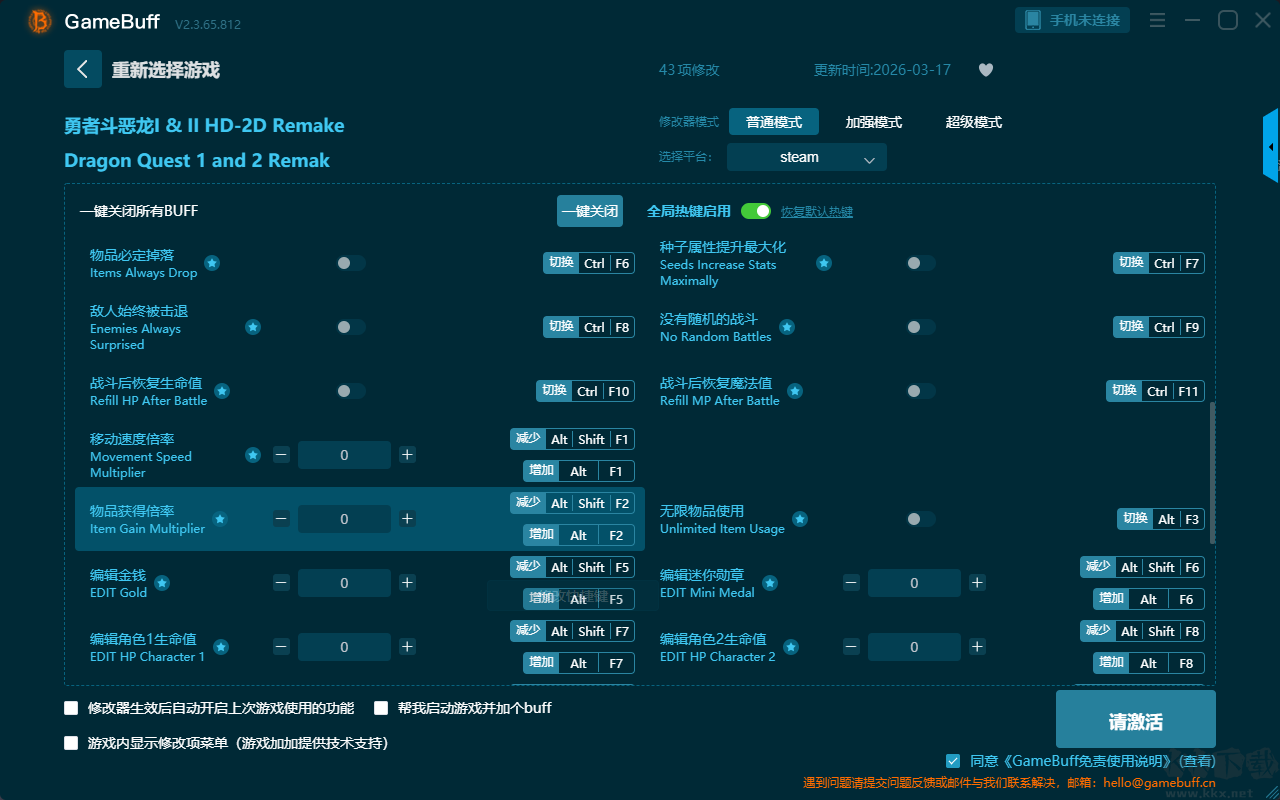Toggle Items Always Drop switch
The height and width of the screenshot is (800, 1280).
pyautogui.click(x=351, y=263)
